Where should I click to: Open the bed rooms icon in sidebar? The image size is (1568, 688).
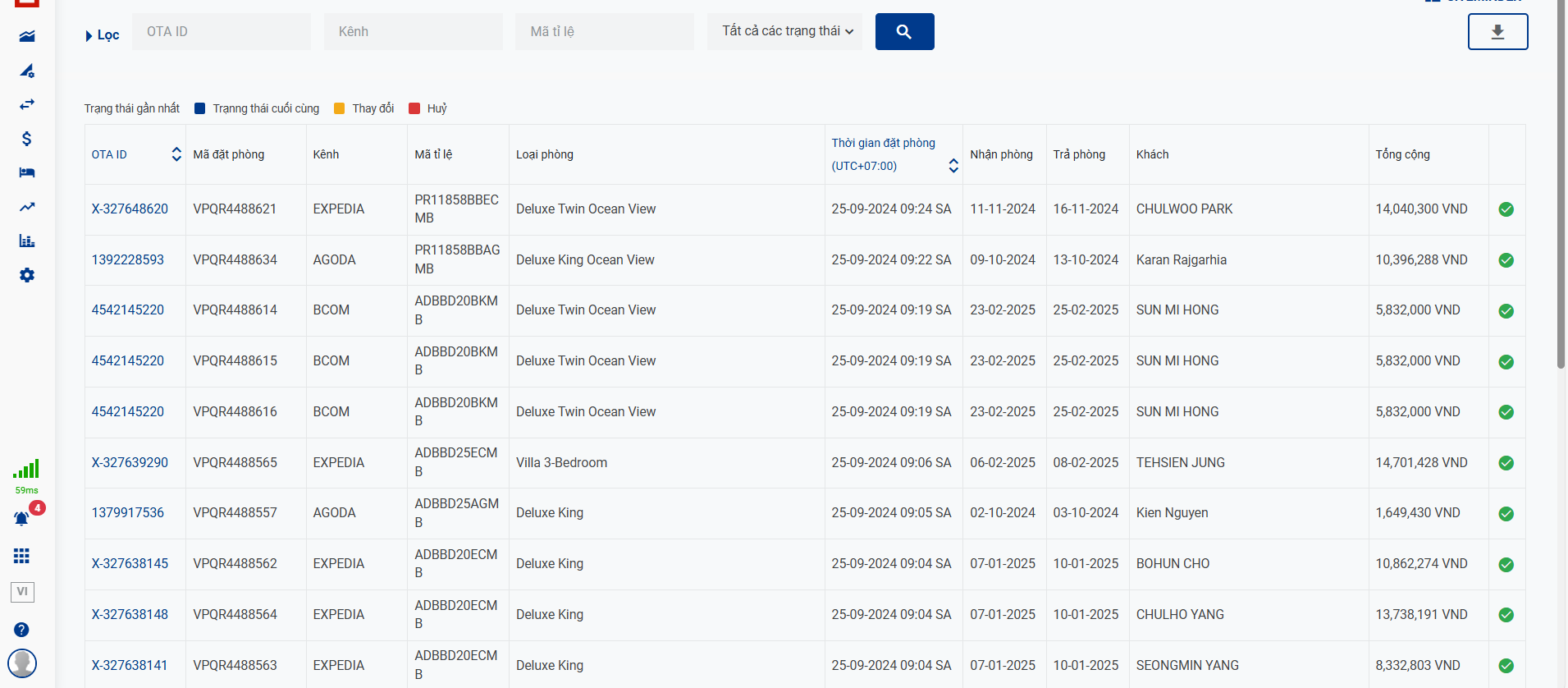coord(27,172)
